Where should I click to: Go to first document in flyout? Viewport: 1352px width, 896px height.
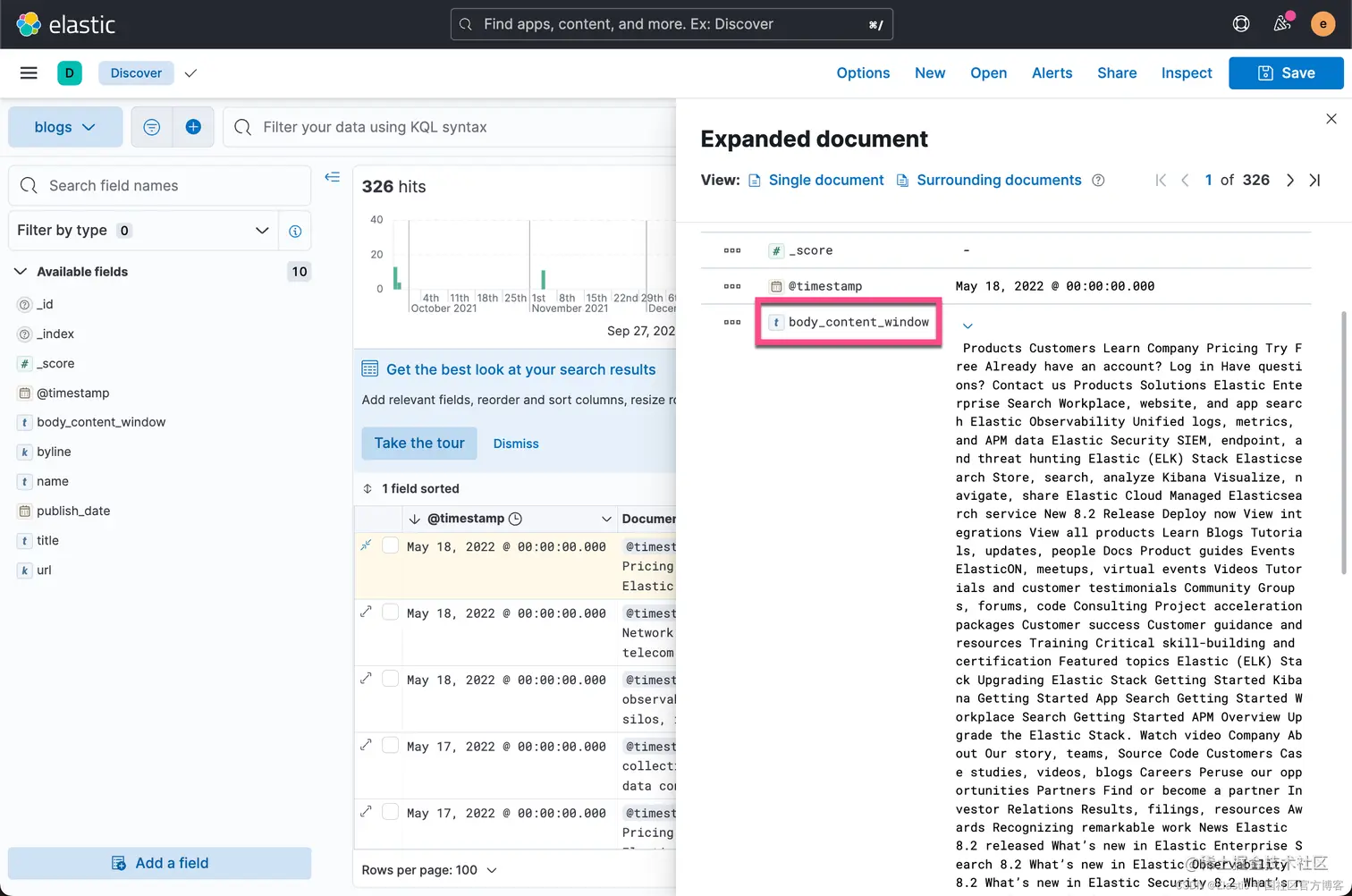1161,181
